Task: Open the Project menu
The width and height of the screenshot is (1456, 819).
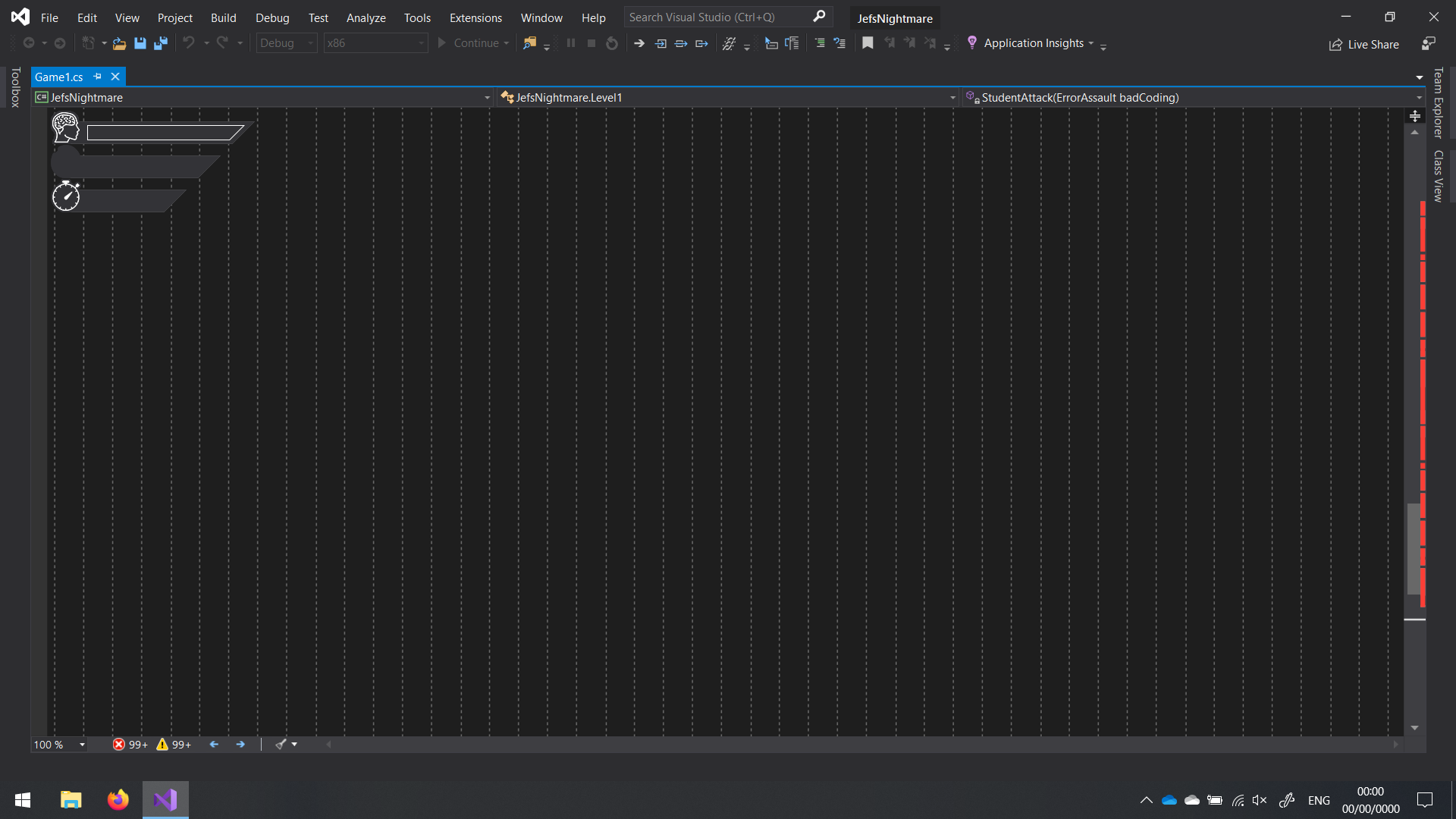Action: coord(175,17)
